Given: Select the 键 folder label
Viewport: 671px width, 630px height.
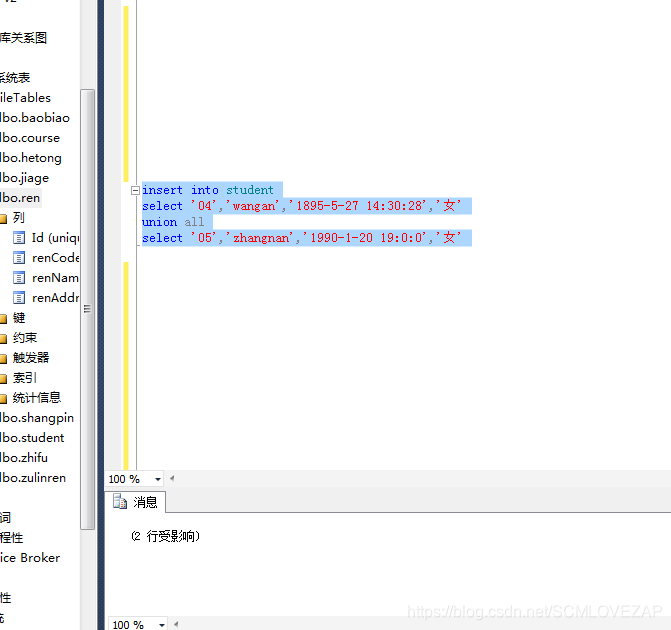Looking at the screenshot, I should point(19,318).
